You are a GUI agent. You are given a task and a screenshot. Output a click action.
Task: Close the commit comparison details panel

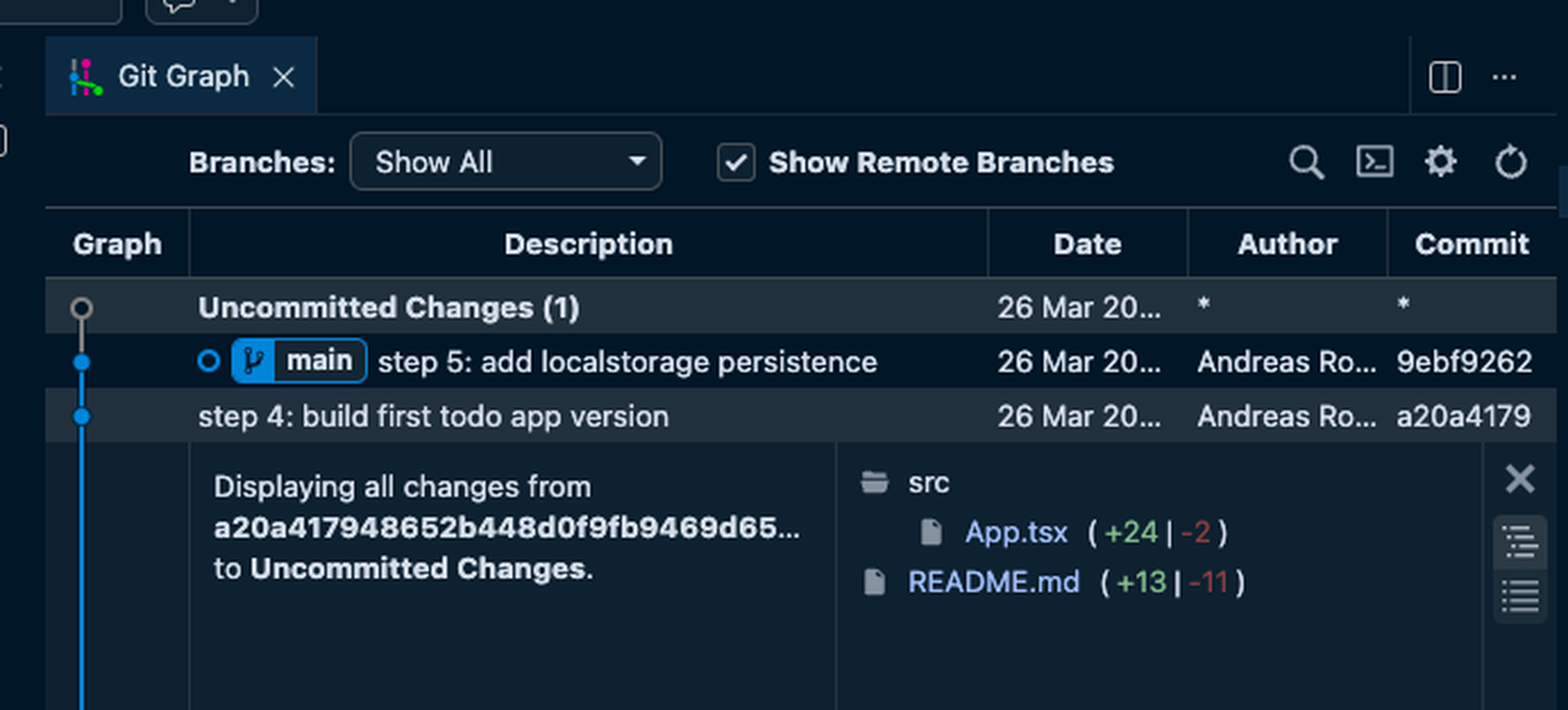click(x=1519, y=478)
